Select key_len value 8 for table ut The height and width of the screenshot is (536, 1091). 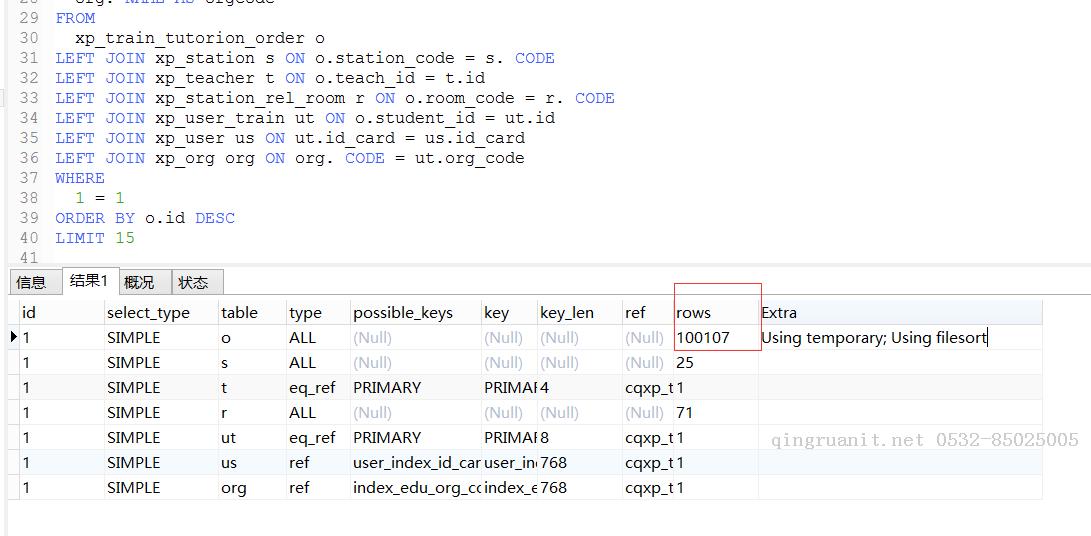coord(580,438)
